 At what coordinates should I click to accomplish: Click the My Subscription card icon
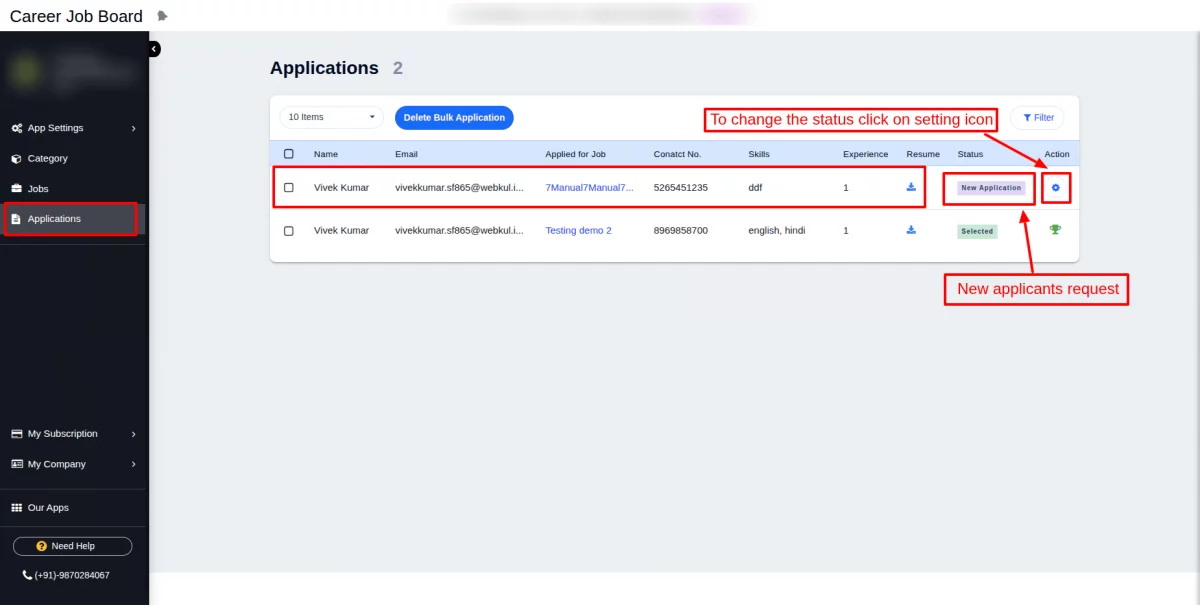tap(17, 434)
